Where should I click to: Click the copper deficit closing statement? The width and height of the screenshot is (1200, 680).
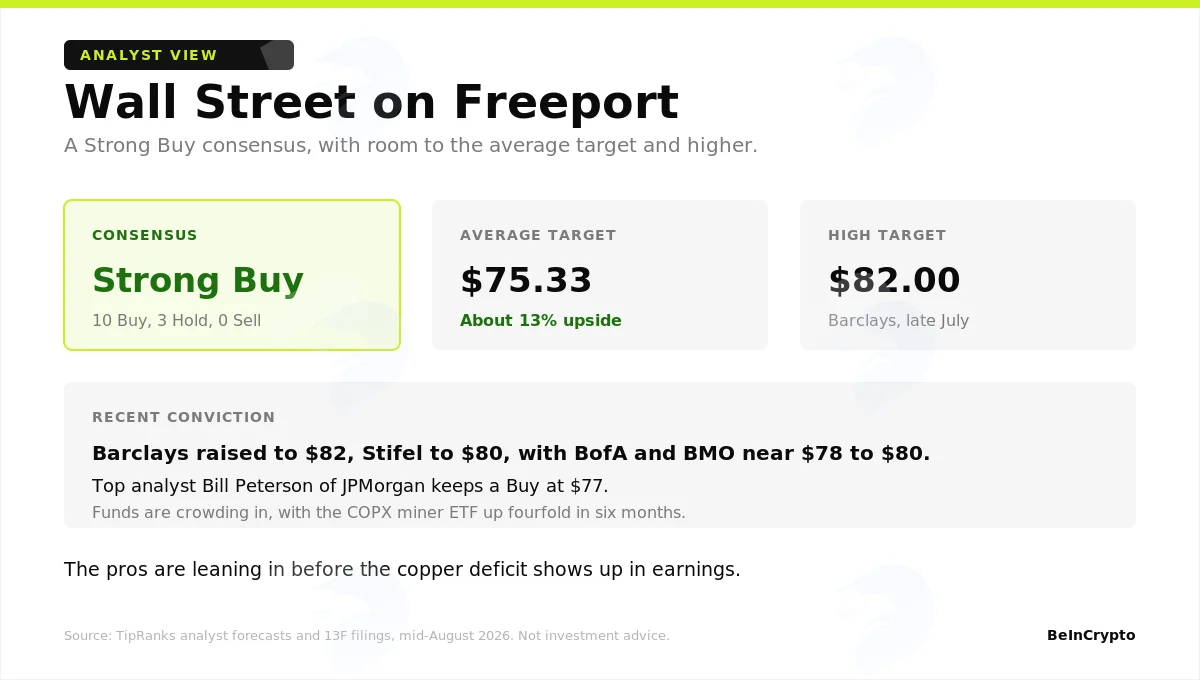point(402,570)
